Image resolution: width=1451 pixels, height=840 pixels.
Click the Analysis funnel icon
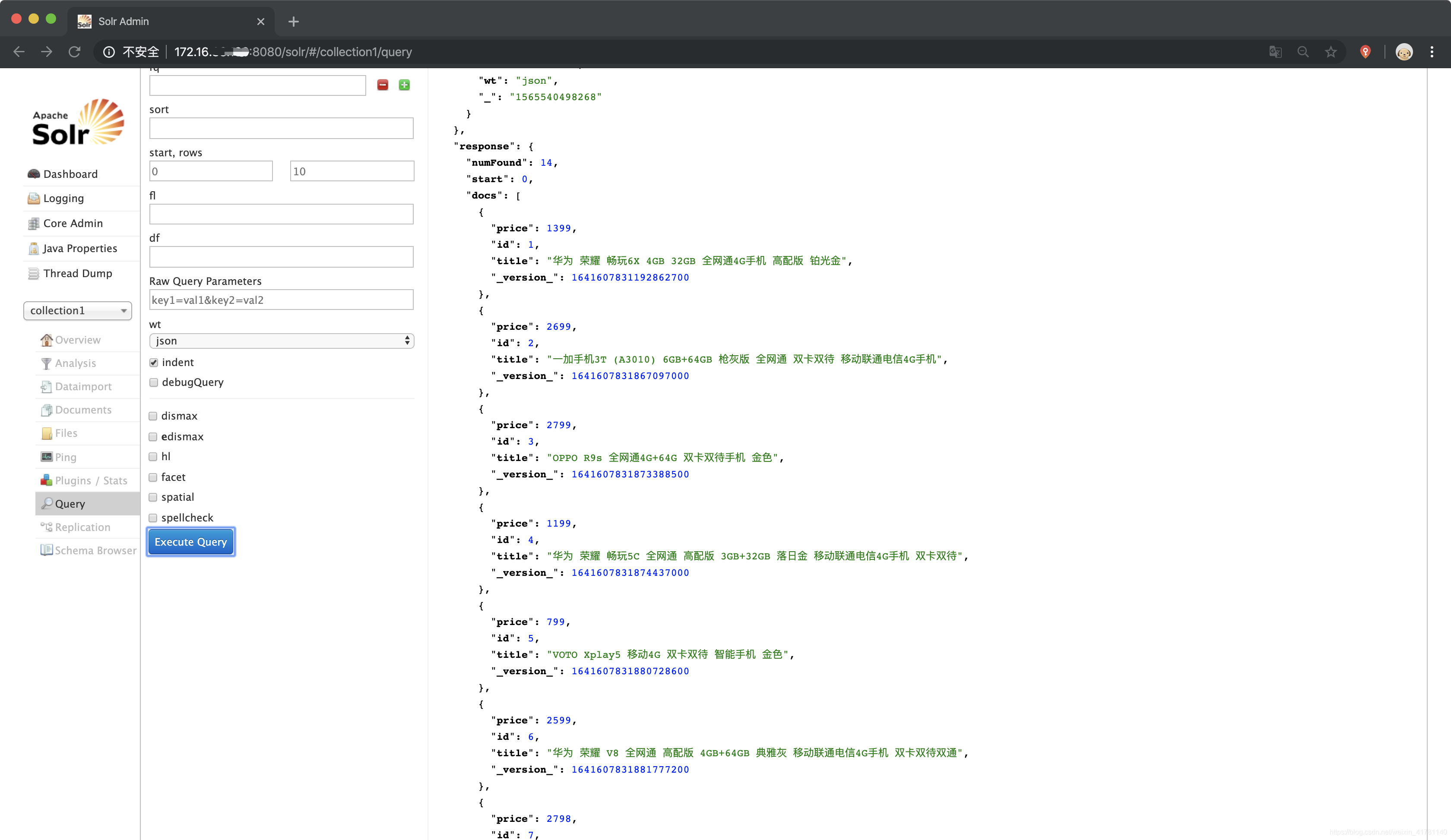46,363
